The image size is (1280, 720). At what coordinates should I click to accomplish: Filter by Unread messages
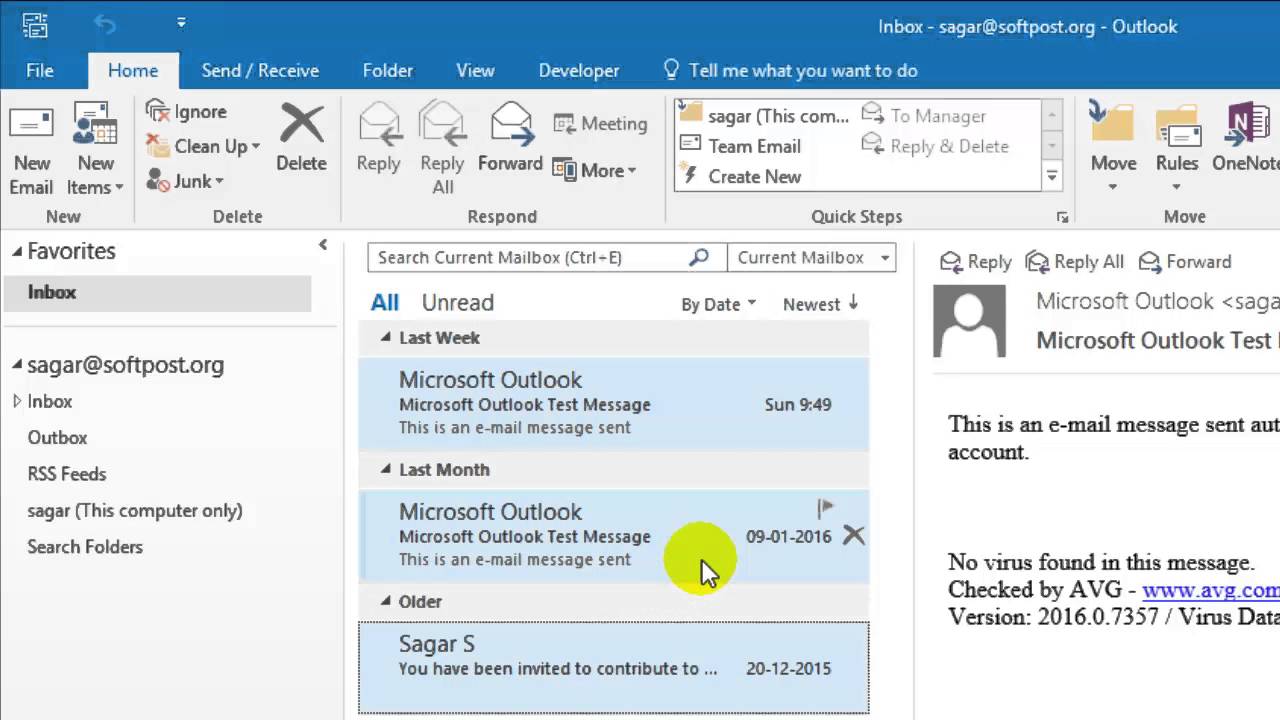coord(458,303)
